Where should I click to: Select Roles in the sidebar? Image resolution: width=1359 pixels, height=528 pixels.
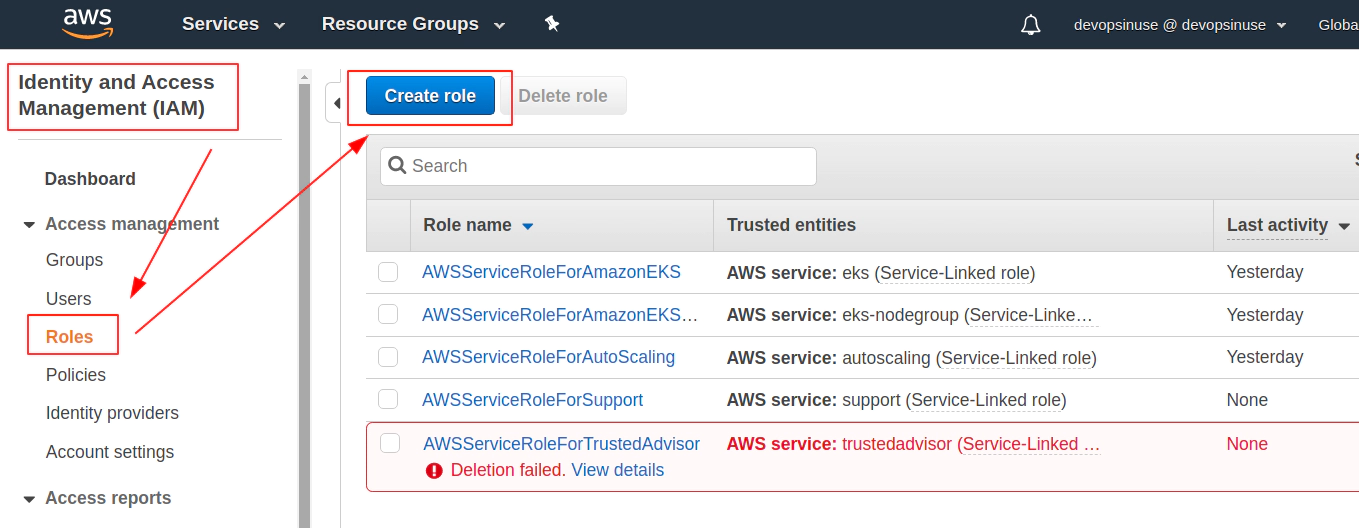click(x=70, y=337)
